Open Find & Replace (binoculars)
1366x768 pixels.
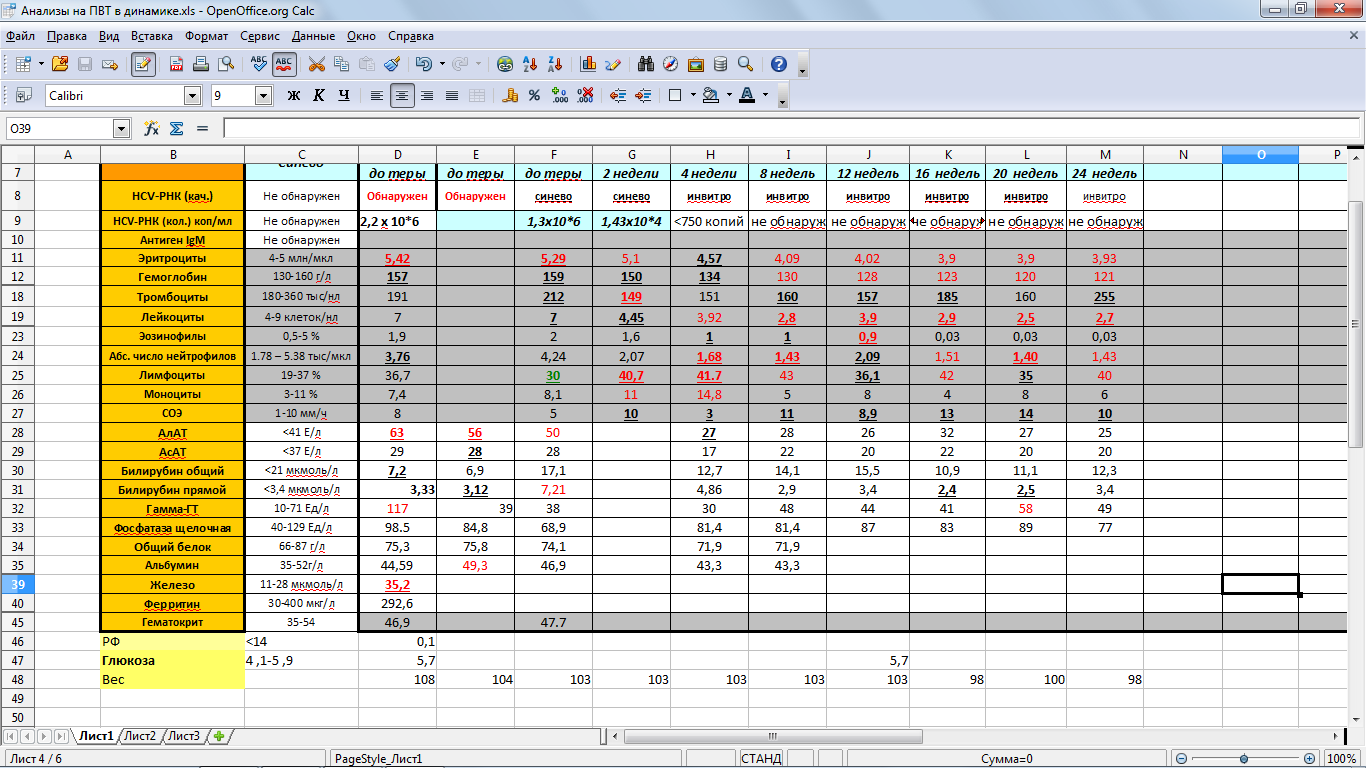point(646,64)
